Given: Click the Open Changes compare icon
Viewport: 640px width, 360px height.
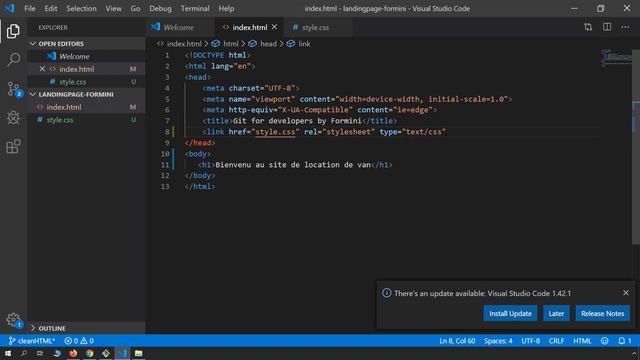Looking at the screenshot, I should 588,27.
